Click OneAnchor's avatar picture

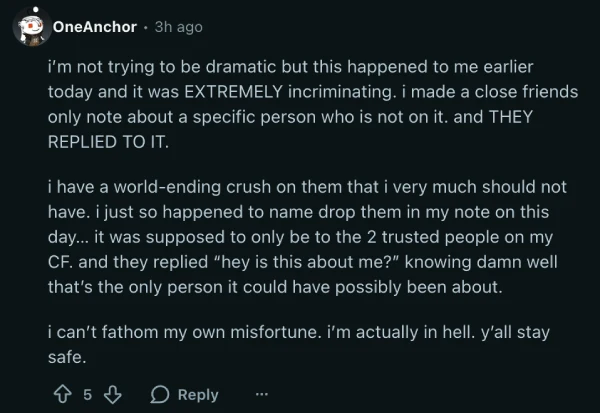pos(31,28)
